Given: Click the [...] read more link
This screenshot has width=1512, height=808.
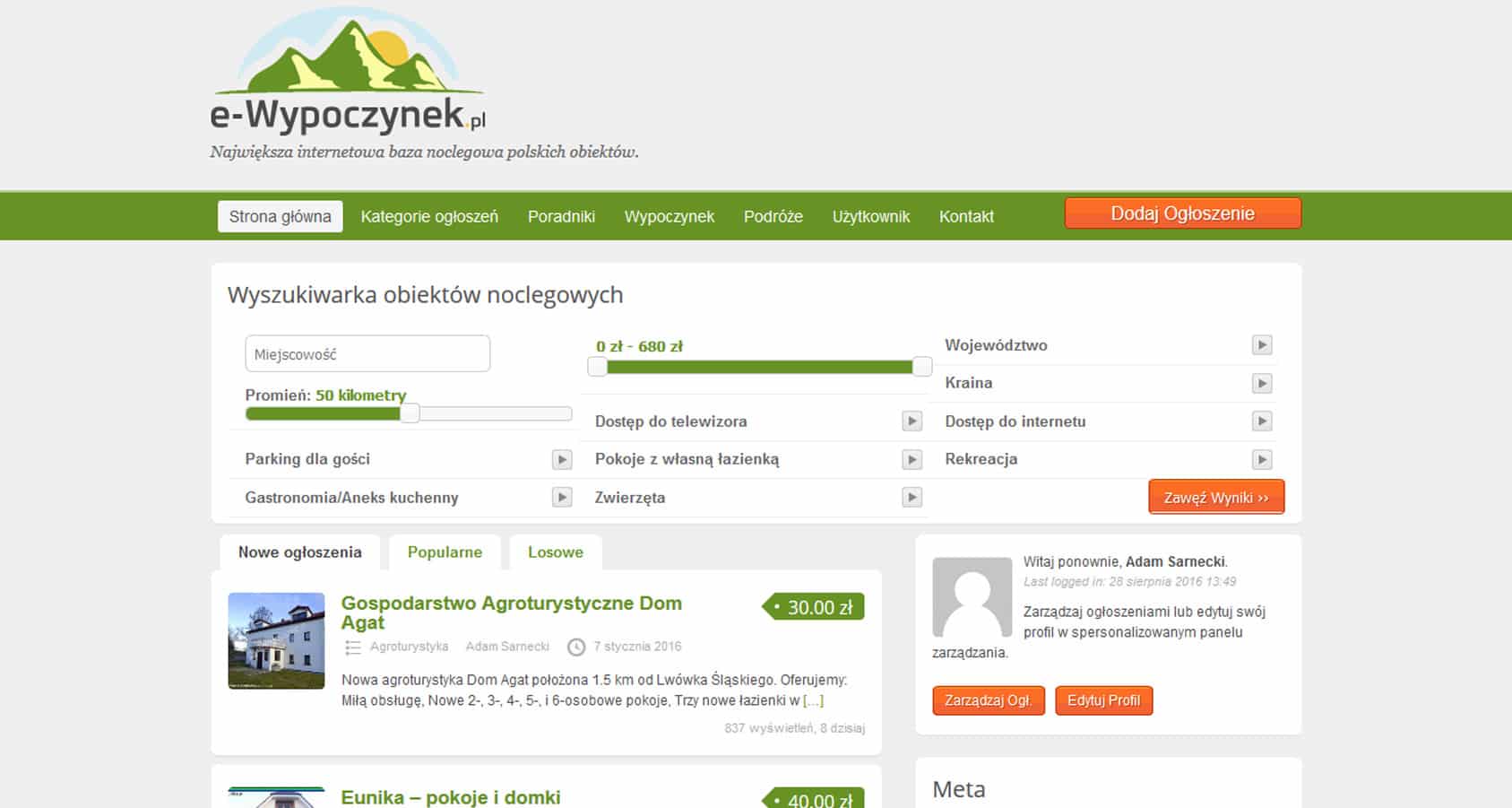Looking at the screenshot, I should [x=814, y=700].
